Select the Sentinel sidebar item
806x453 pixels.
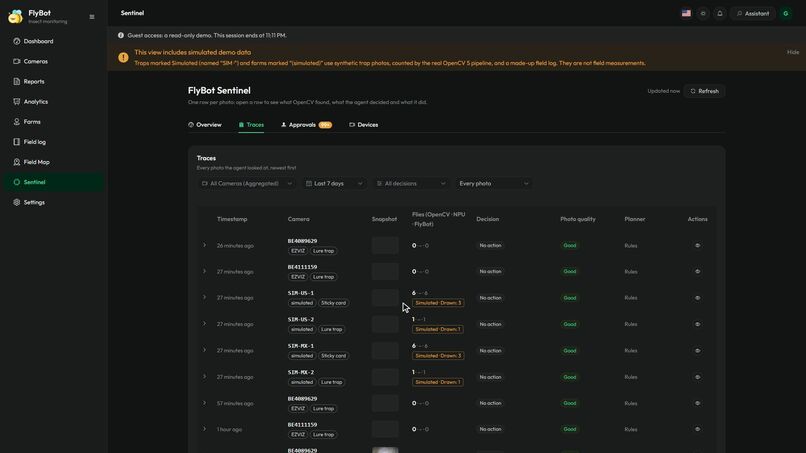click(53, 182)
